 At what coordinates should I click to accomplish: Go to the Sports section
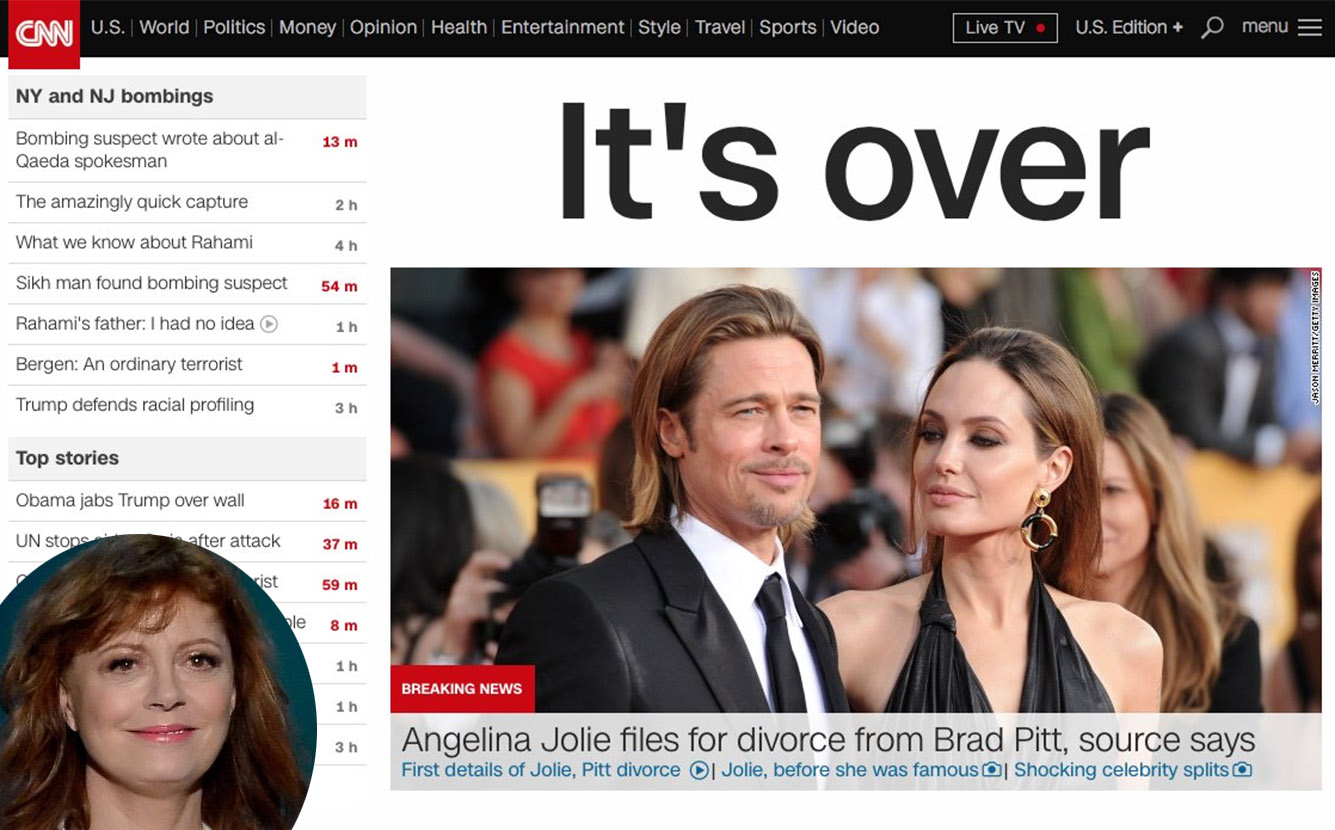788,28
